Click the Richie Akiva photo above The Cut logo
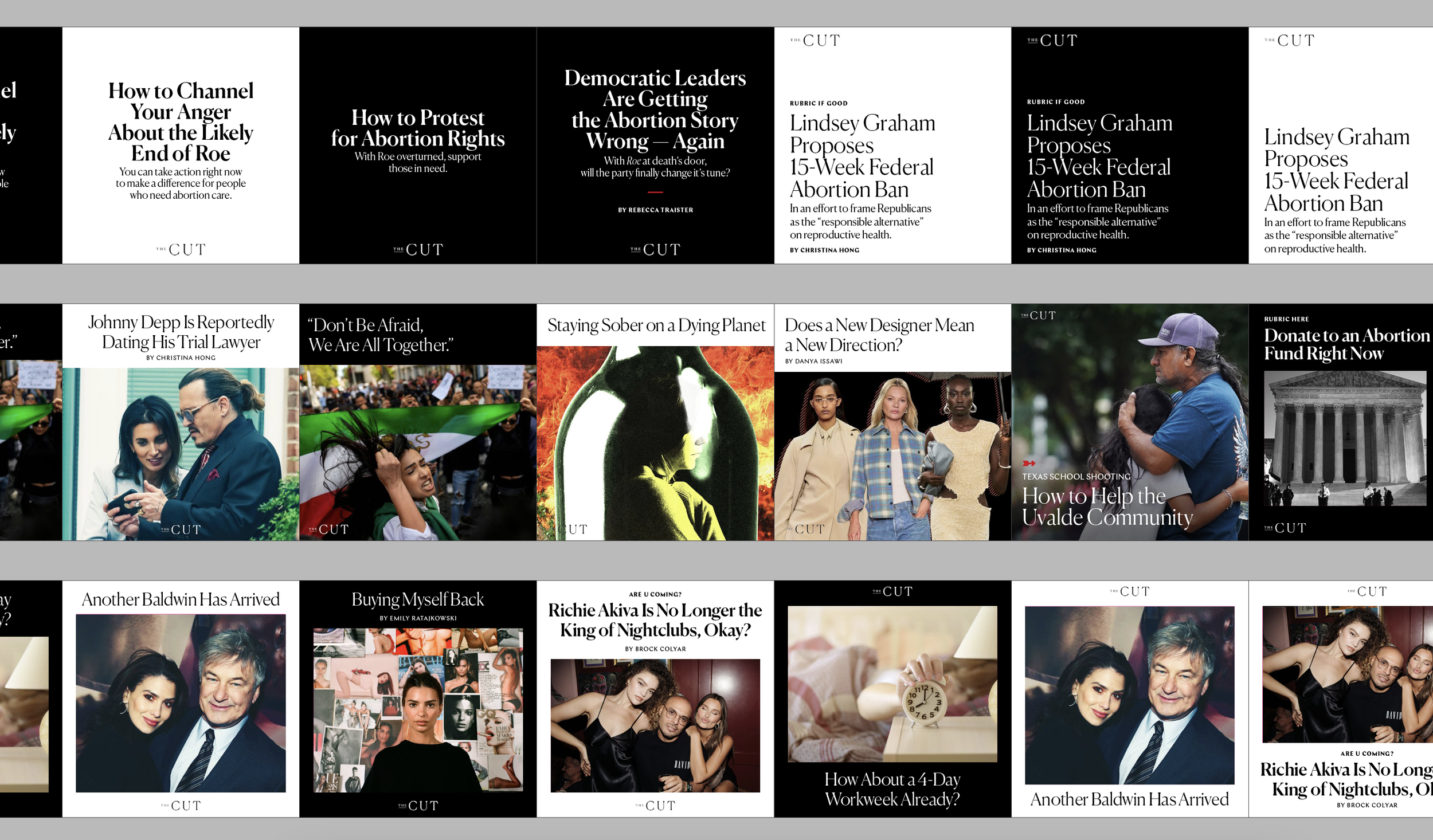Screen dimensions: 1433x840 [655, 725]
